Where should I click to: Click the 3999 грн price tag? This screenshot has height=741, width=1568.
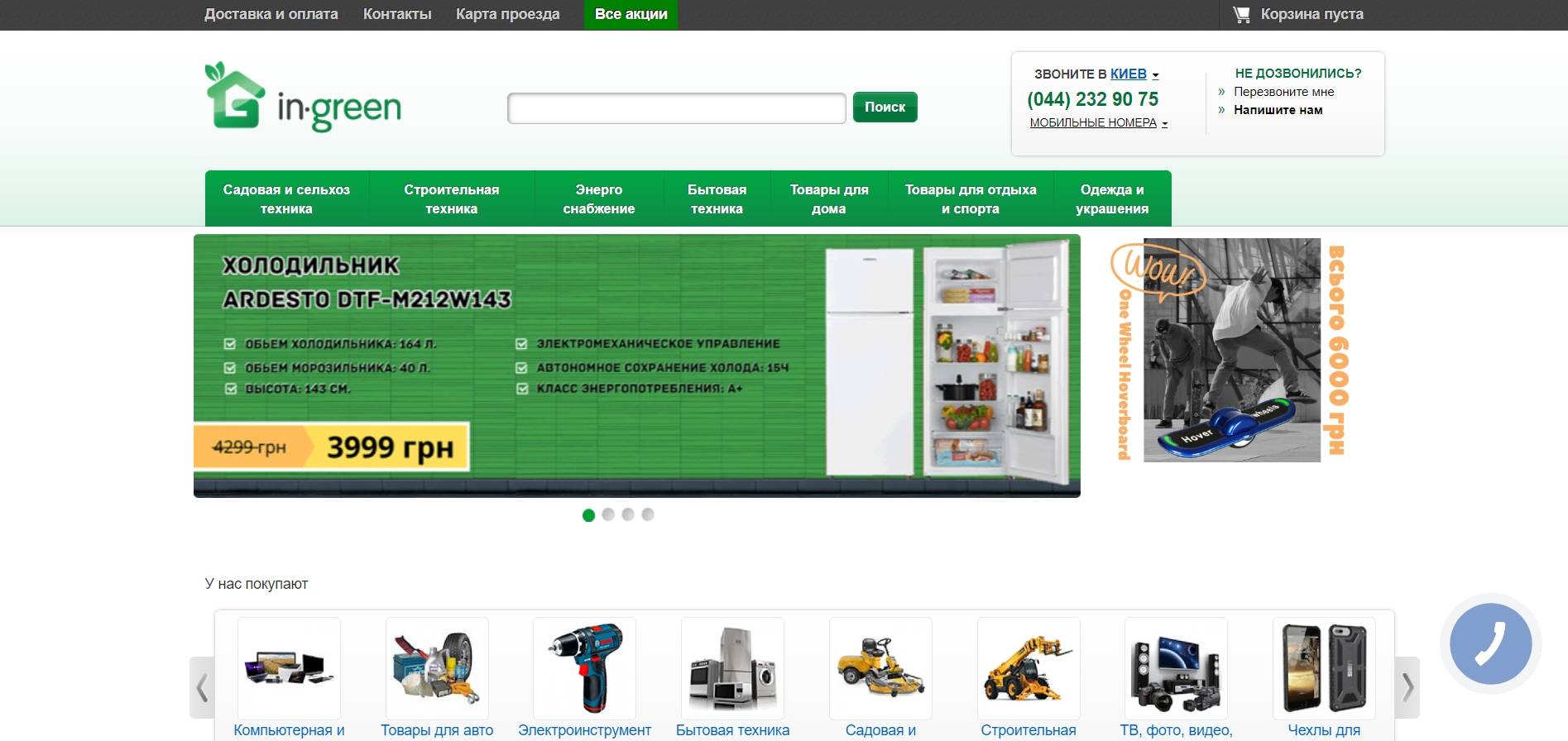[x=390, y=447]
